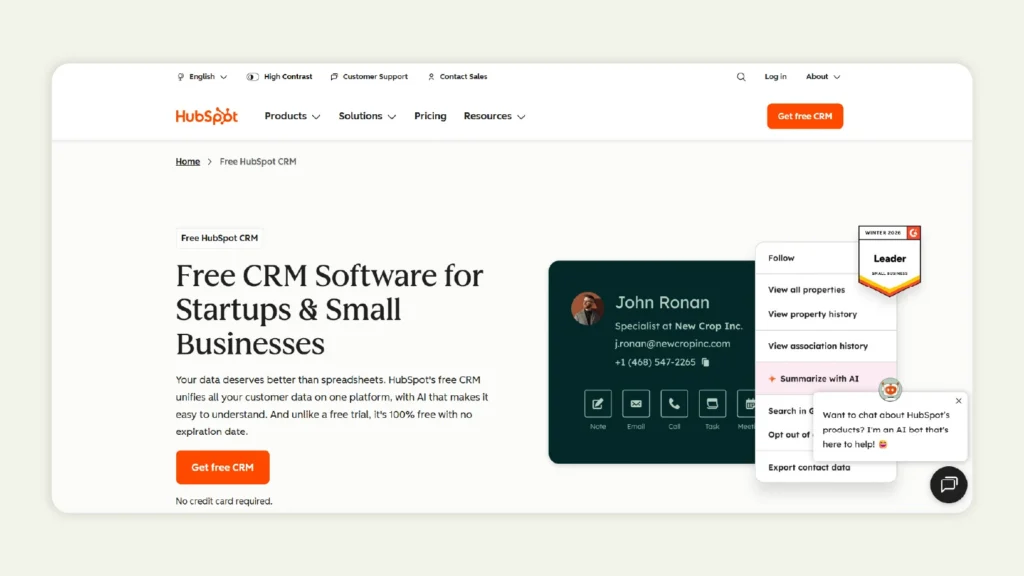The width and height of the screenshot is (1024, 576).
Task: Expand the Products dropdown
Action: pos(291,116)
